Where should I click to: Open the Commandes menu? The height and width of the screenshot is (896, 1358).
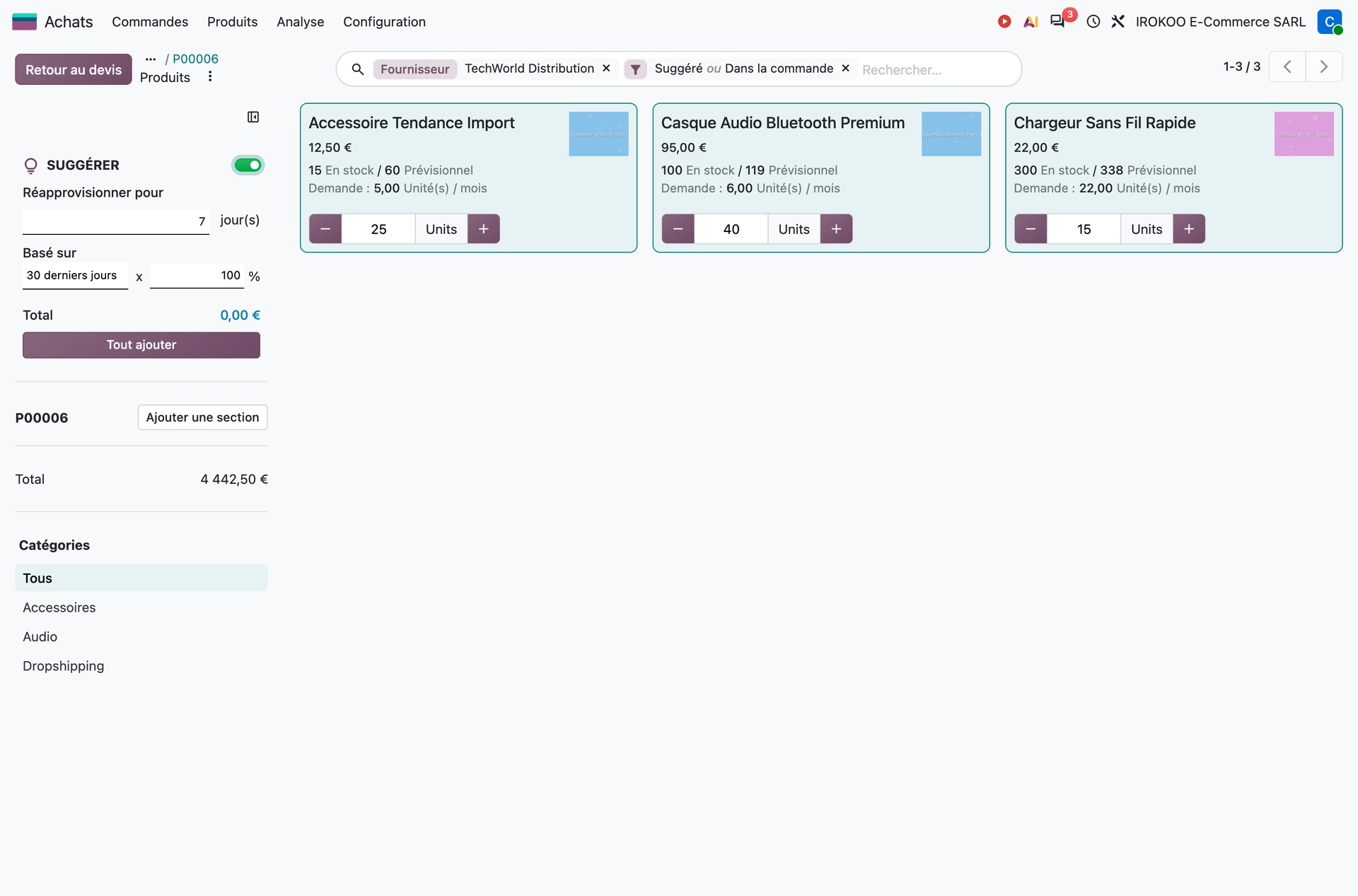tap(150, 22)
